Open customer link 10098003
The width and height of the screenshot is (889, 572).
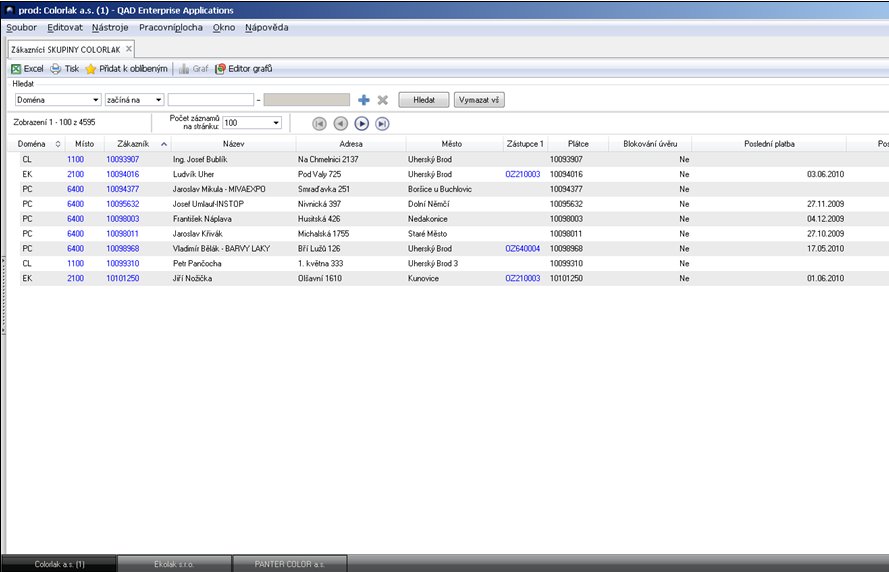point(122,219)
